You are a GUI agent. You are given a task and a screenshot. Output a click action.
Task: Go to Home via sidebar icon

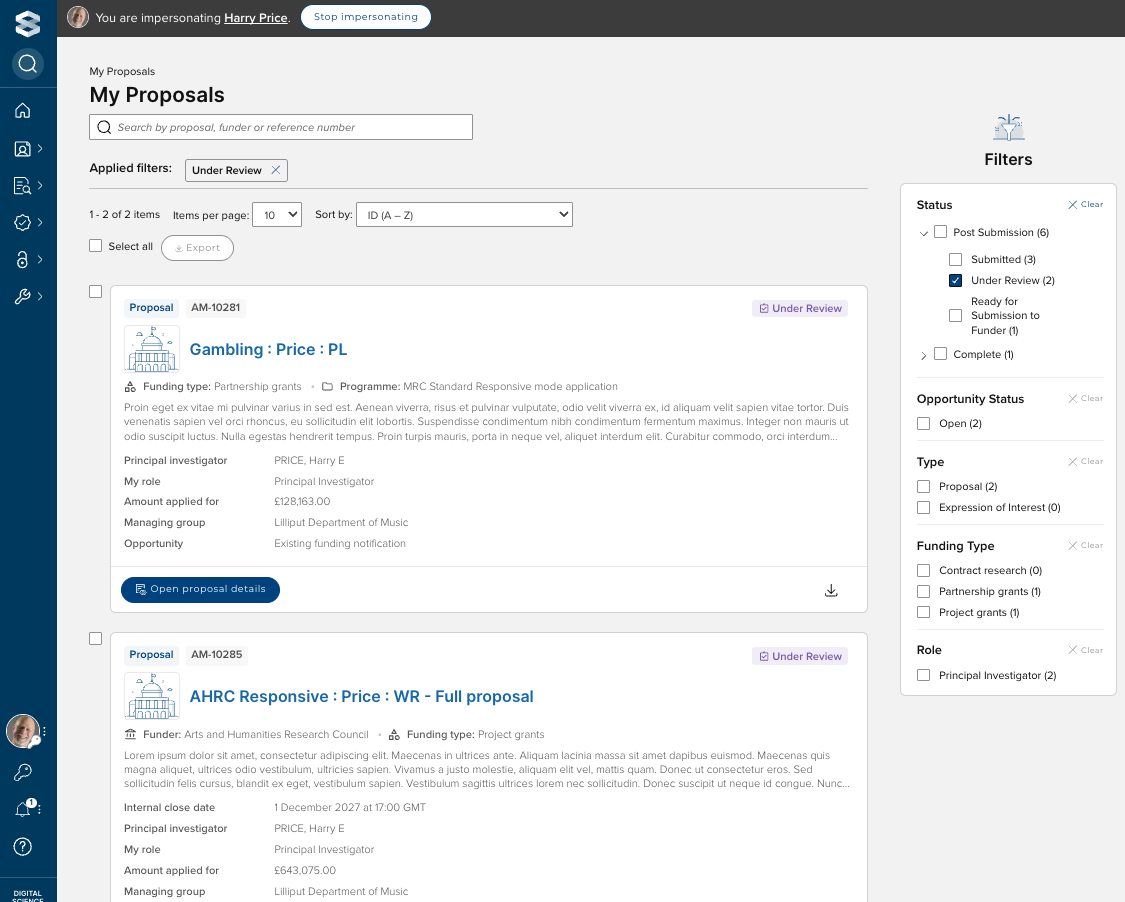[x=23, y=111]
